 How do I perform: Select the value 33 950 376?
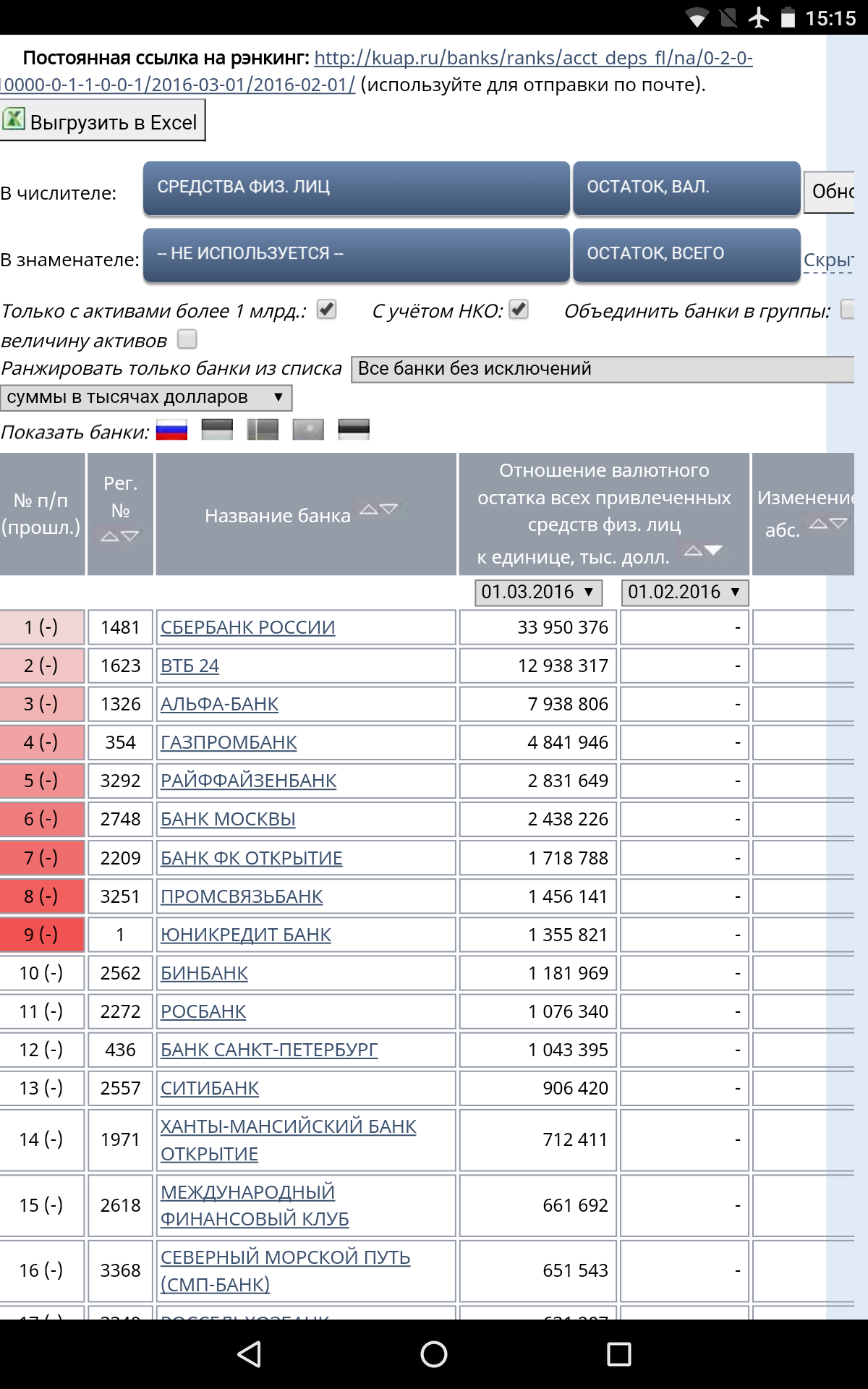click(x=563, y=627)
